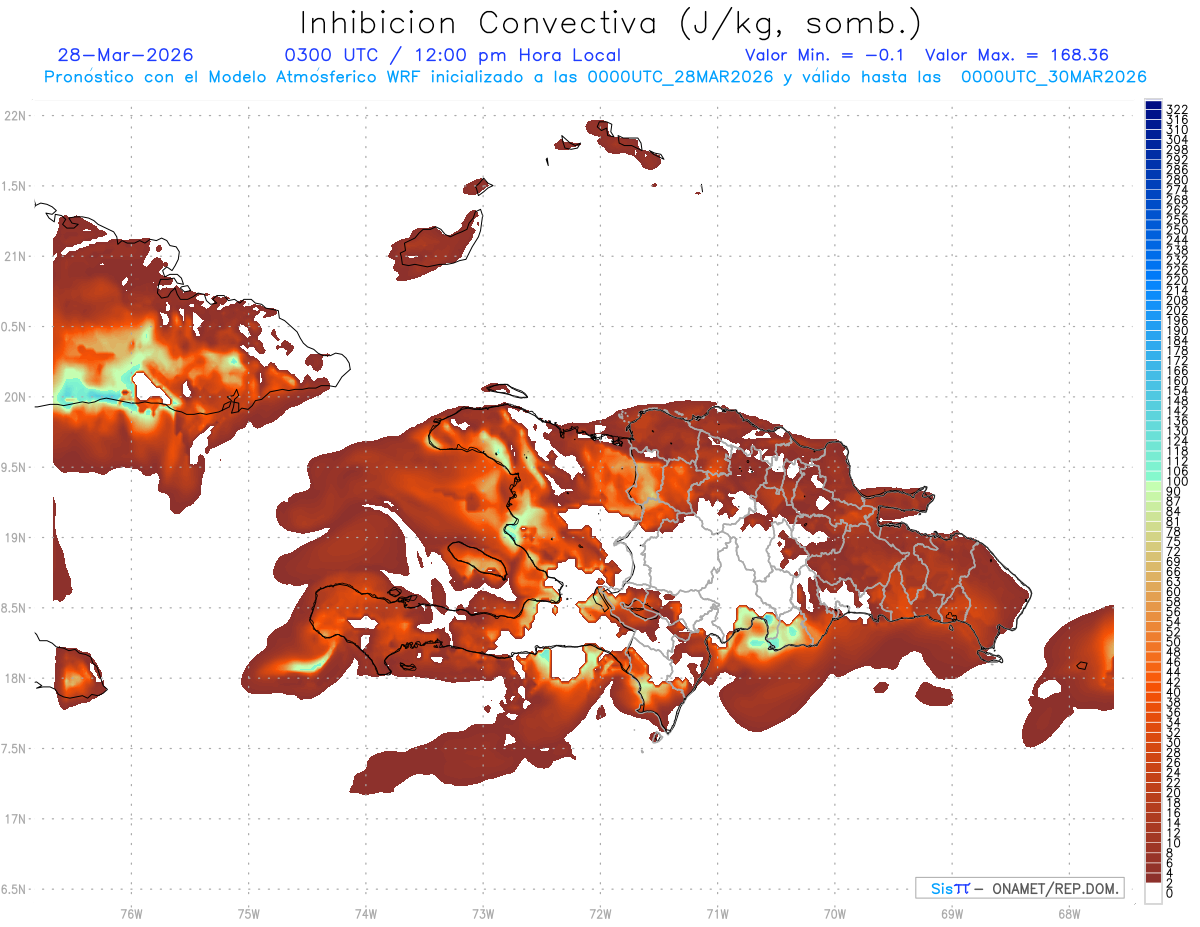Click the 76W longitude axis label
1200x927 pixels.
131,913
